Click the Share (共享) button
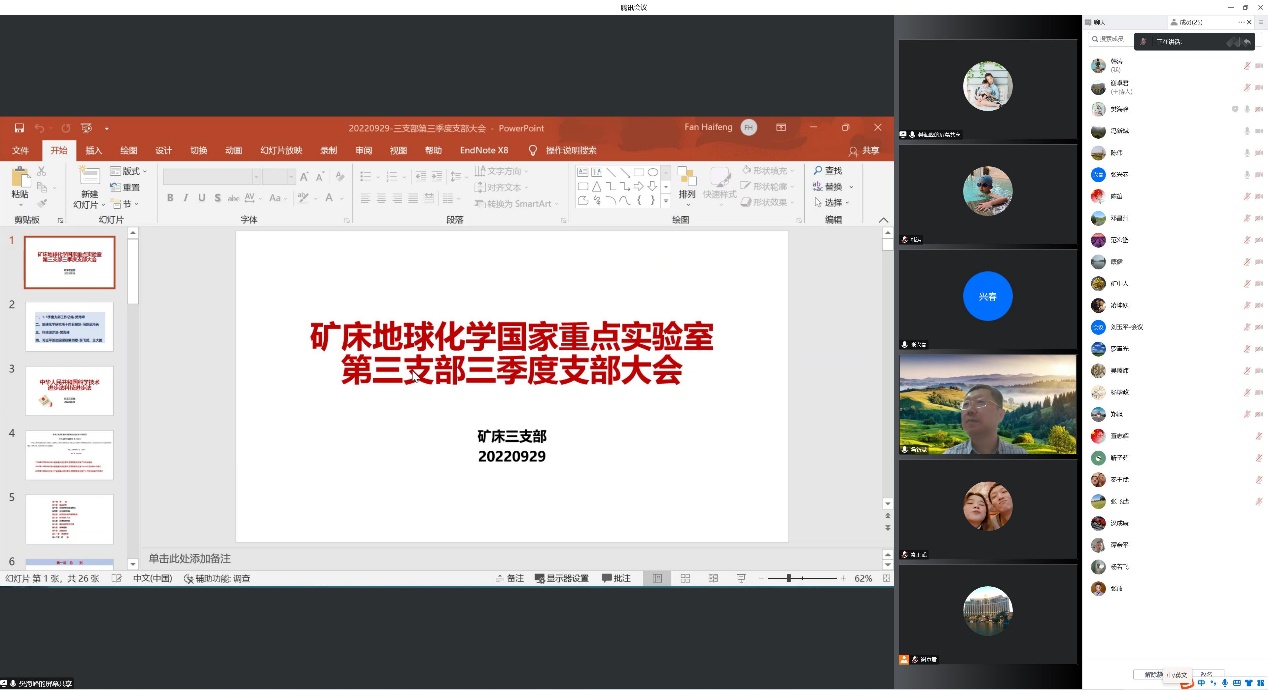Viewport: 1268px width, 690px height. [865, 151]
